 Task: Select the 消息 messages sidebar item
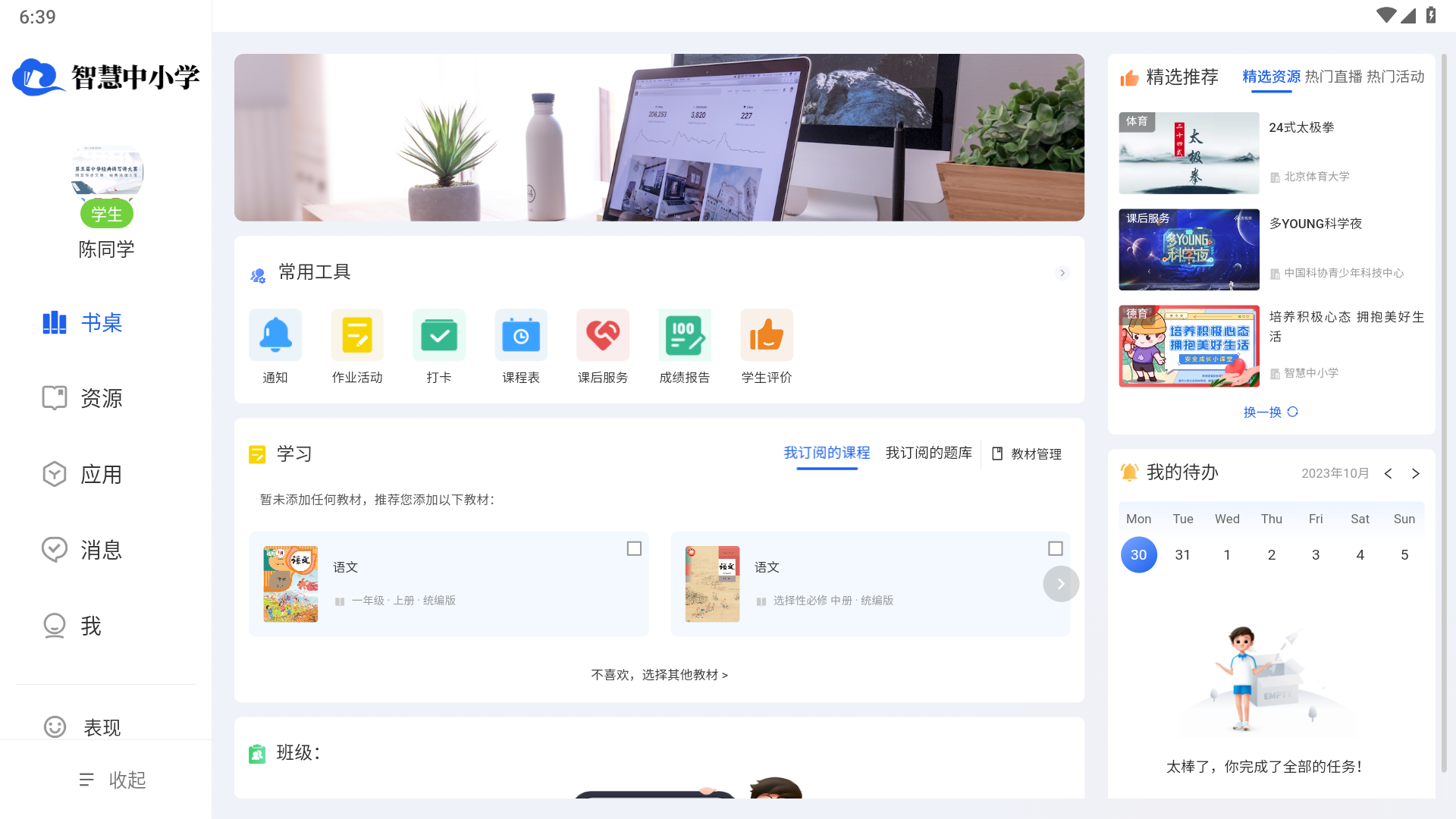[x=101, y=551]
